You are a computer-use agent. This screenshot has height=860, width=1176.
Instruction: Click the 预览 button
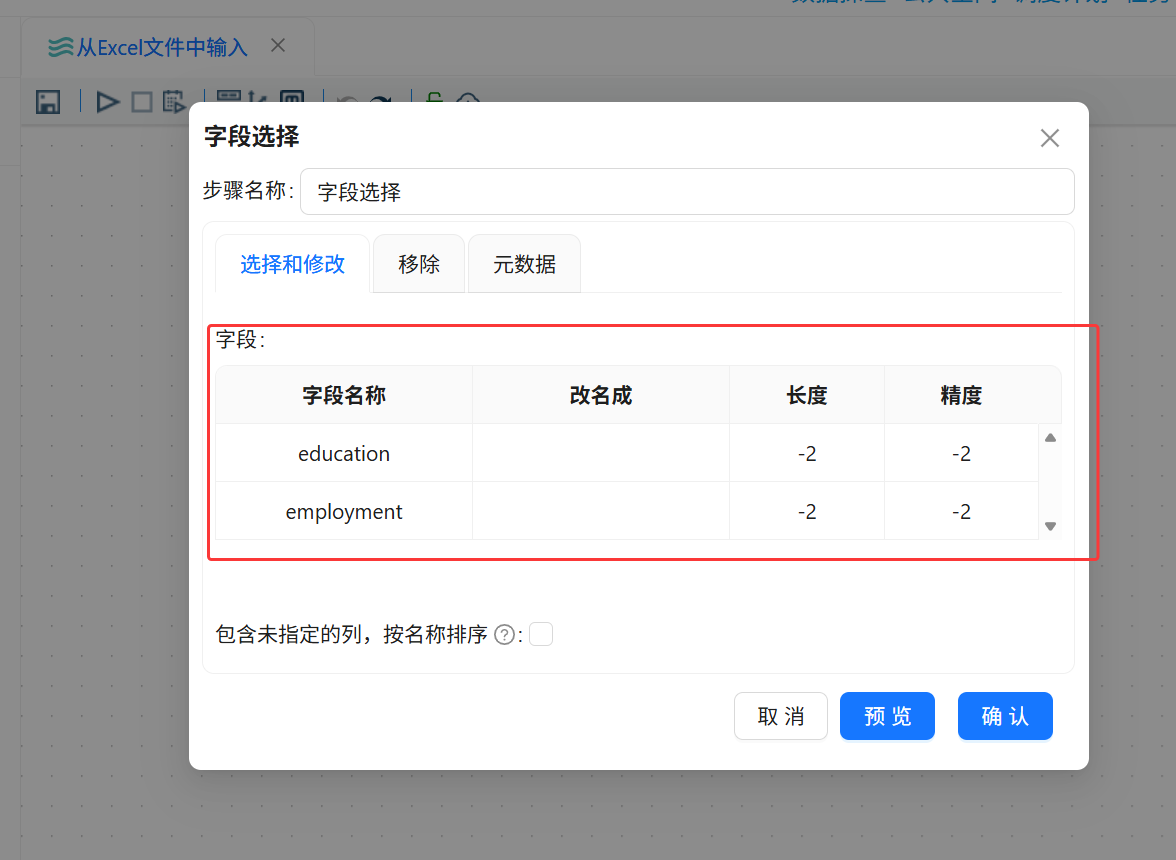(887, 716)
